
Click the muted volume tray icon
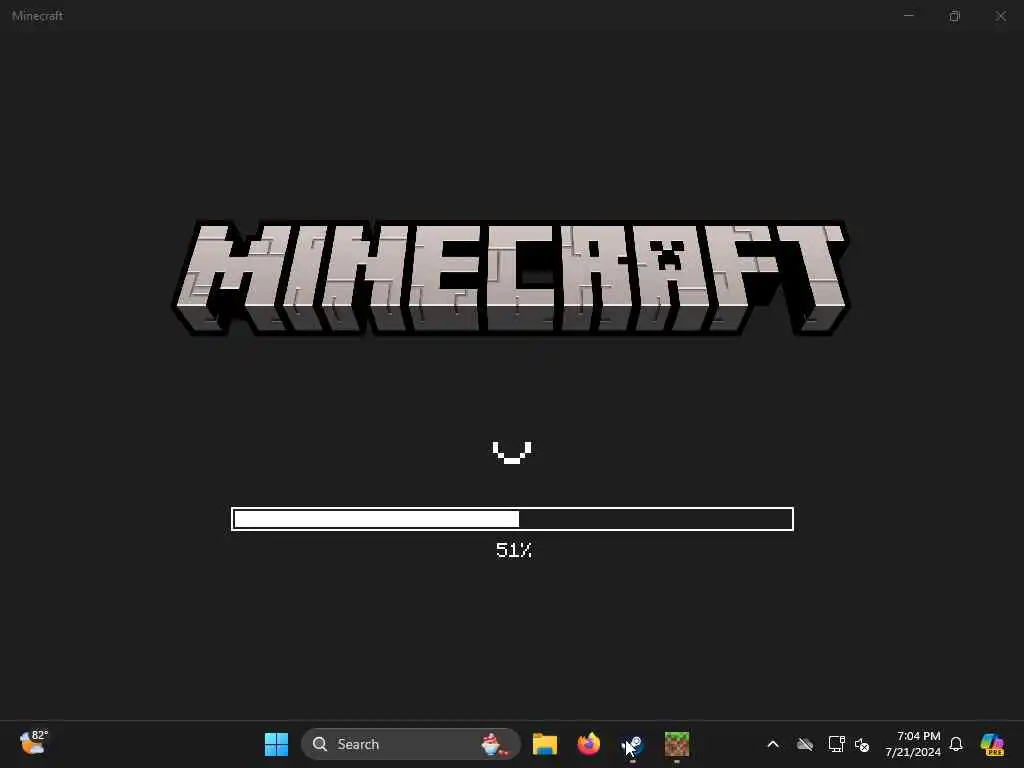[x=862, y=744]
